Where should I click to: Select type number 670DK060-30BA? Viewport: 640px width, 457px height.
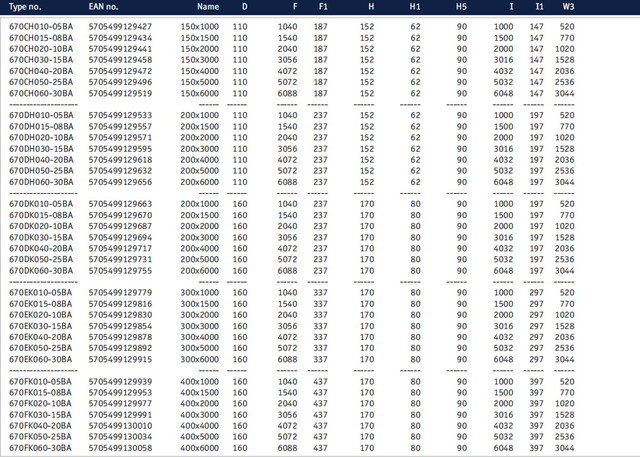pyautogui.click(x=41, y=271)
